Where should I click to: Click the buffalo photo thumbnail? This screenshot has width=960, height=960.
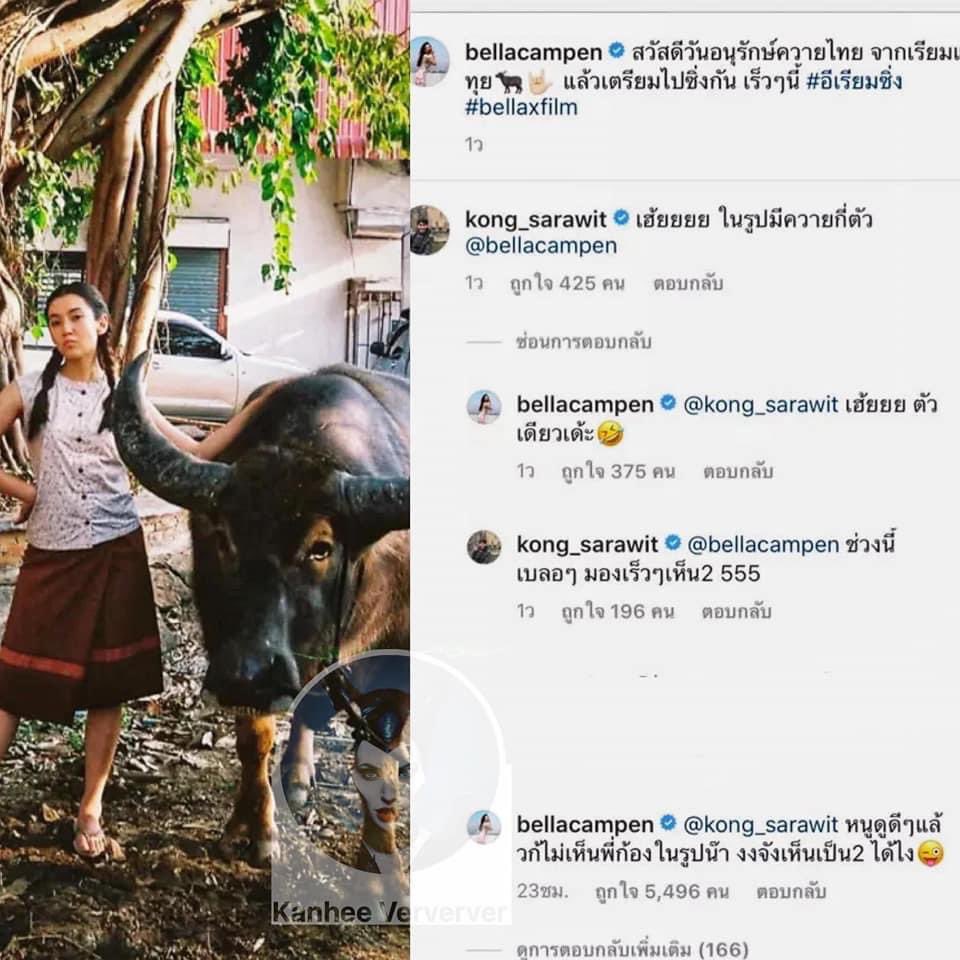tap(204, 480)
